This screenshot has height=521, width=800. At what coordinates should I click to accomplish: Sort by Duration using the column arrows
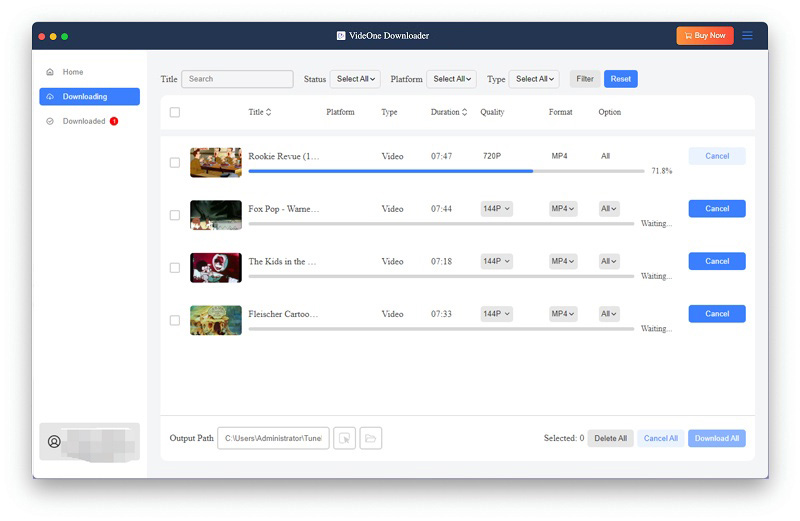[x=465, y=112]
